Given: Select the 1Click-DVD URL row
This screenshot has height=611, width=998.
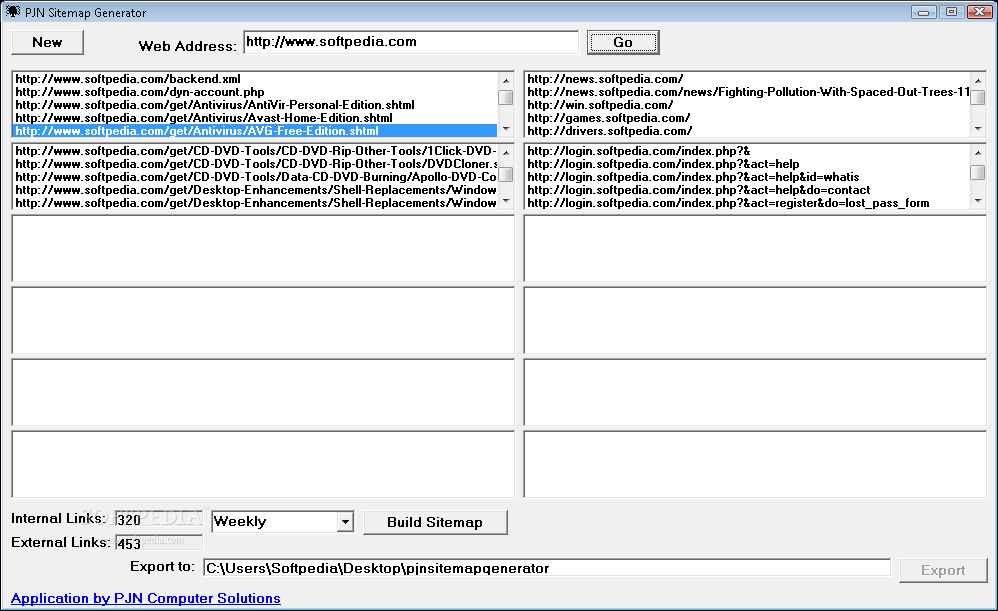Looking at the screenshot, I should click(255, 151).
